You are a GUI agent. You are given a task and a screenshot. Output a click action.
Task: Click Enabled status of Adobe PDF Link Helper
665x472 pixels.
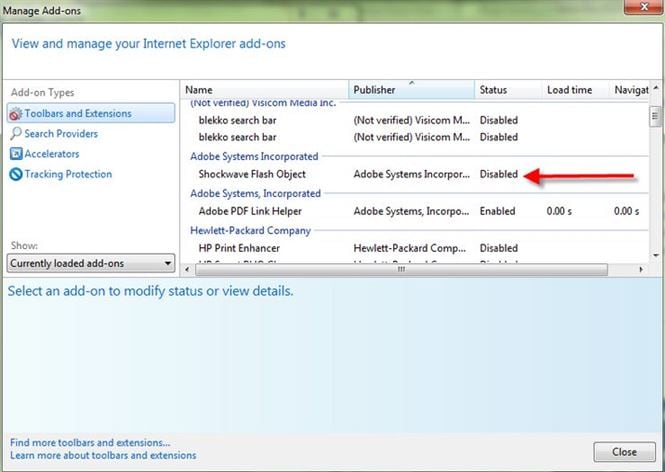pos(497,211)
